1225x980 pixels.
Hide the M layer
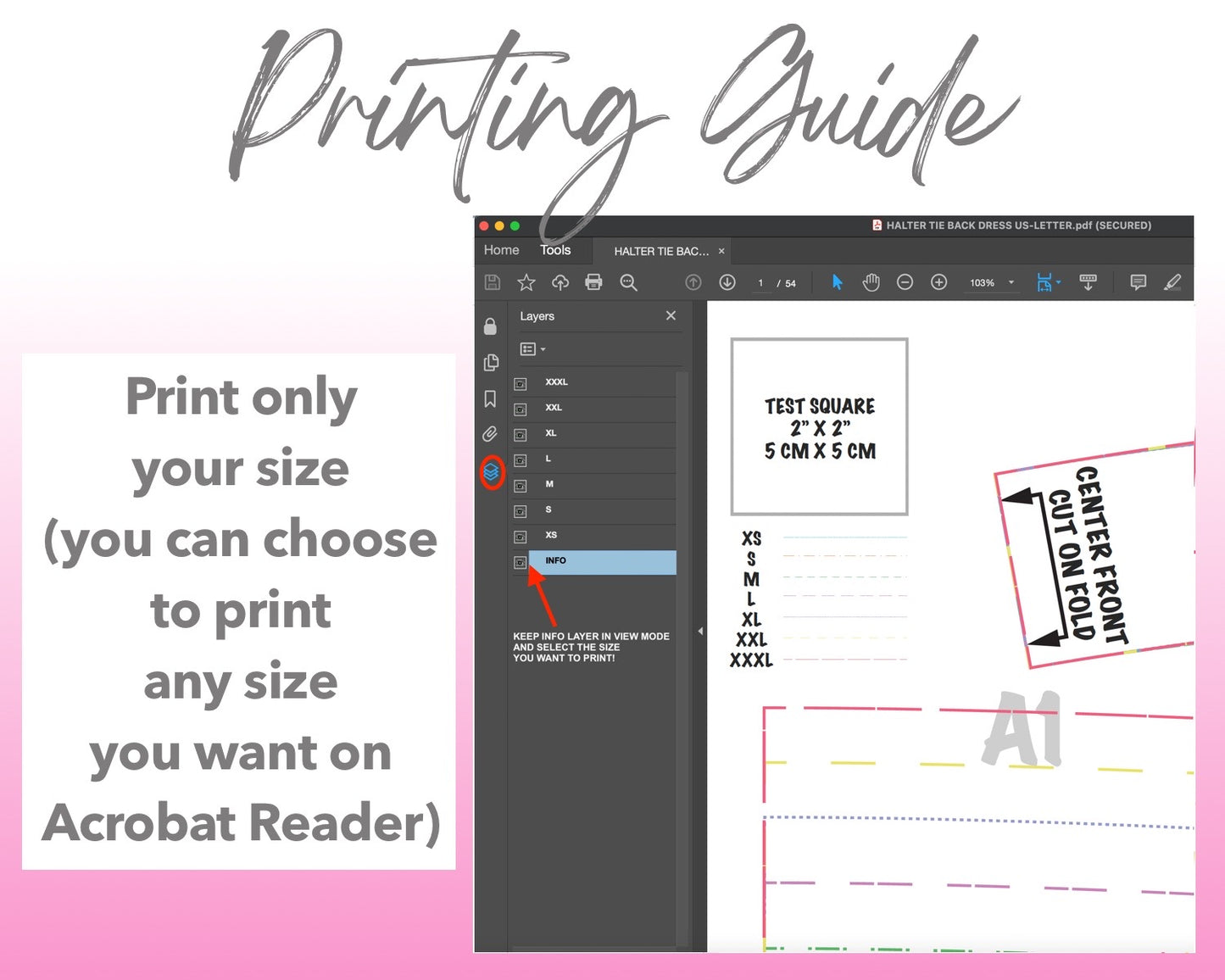pyautogui.click(x=521, y=485)
